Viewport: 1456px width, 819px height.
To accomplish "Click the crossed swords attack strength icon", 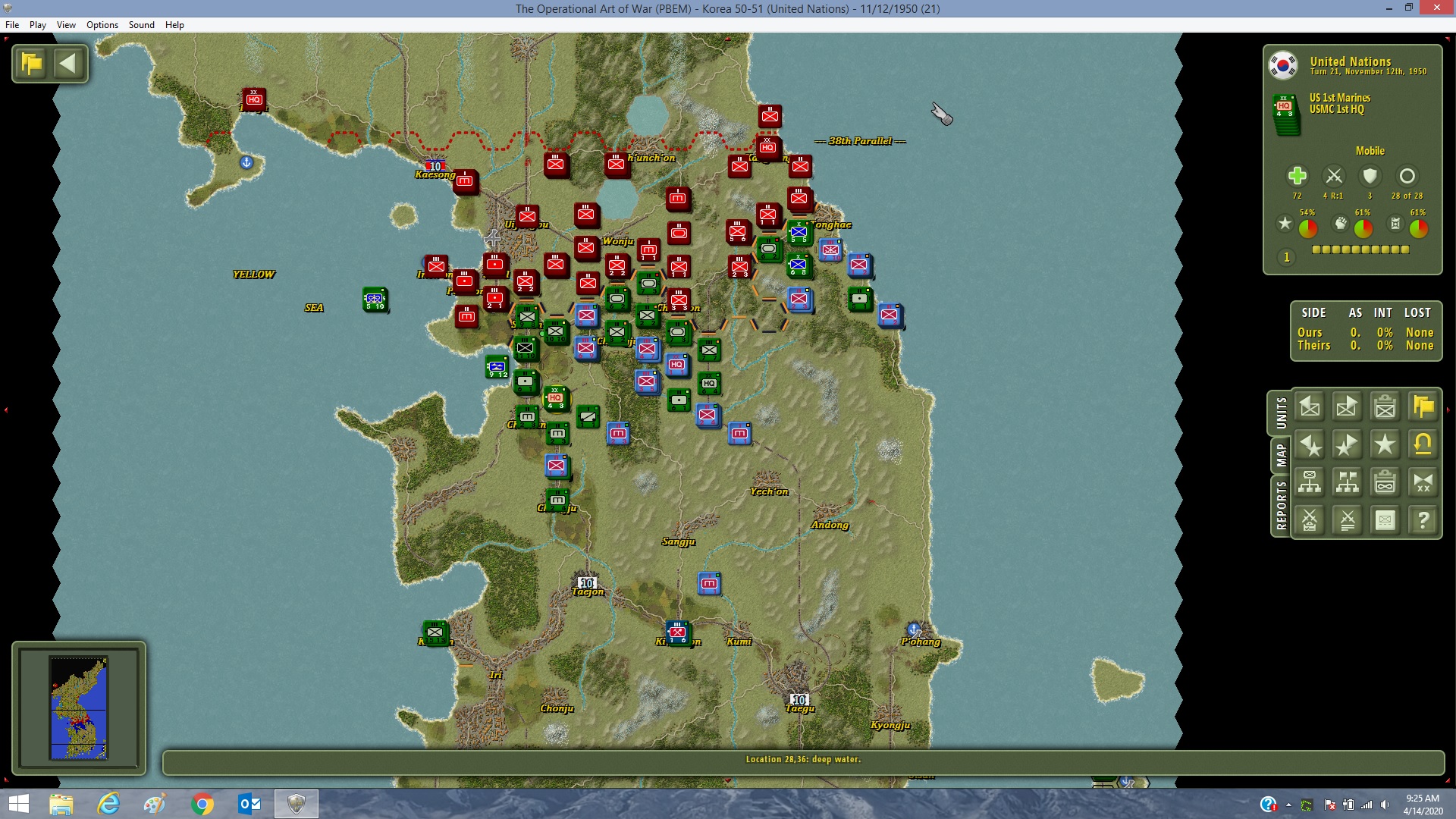I will (x=1333, y=176).
